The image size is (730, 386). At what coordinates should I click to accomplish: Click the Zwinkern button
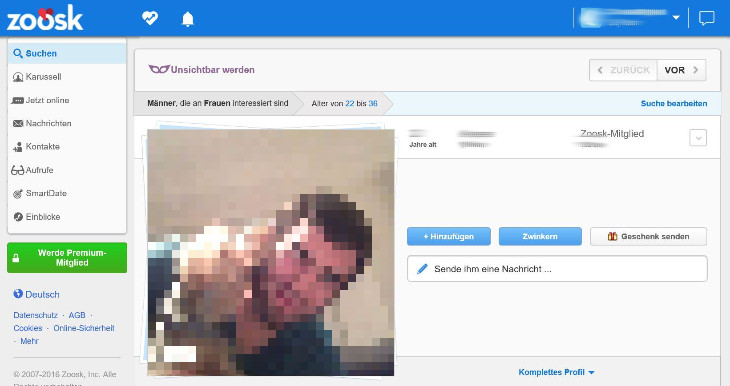(540, 237)
